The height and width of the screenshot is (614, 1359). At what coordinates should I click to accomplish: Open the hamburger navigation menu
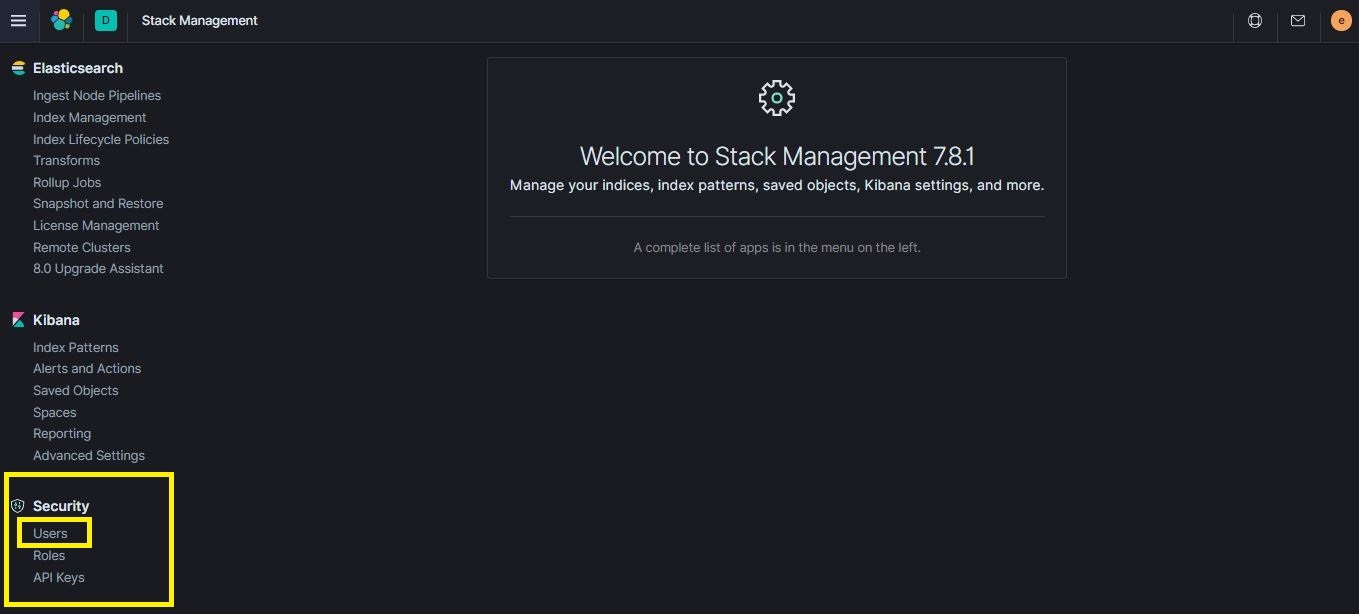click(x=18, y=20)
